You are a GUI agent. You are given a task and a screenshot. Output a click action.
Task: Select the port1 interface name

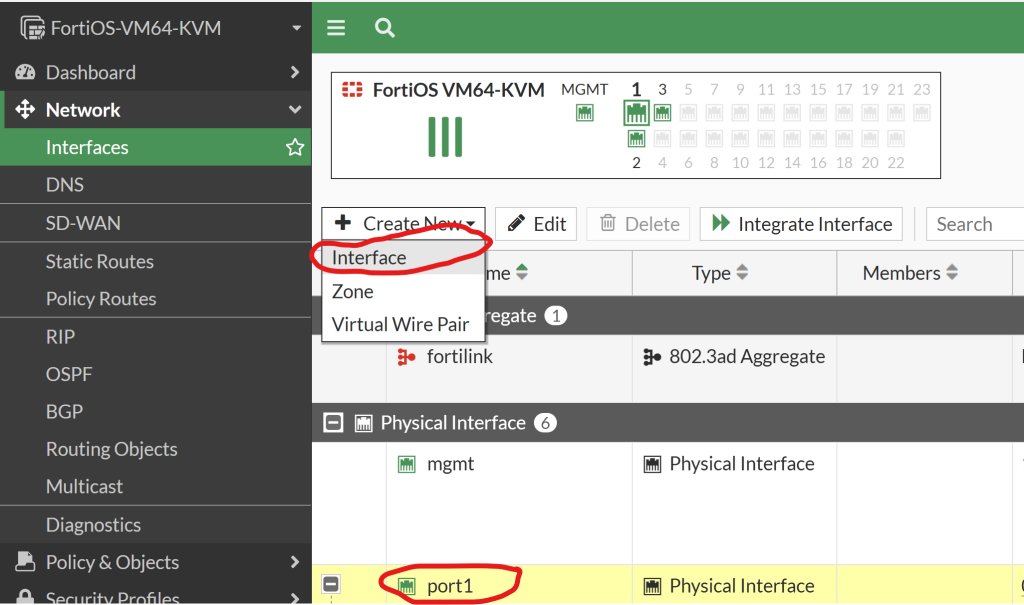point(450,586)
